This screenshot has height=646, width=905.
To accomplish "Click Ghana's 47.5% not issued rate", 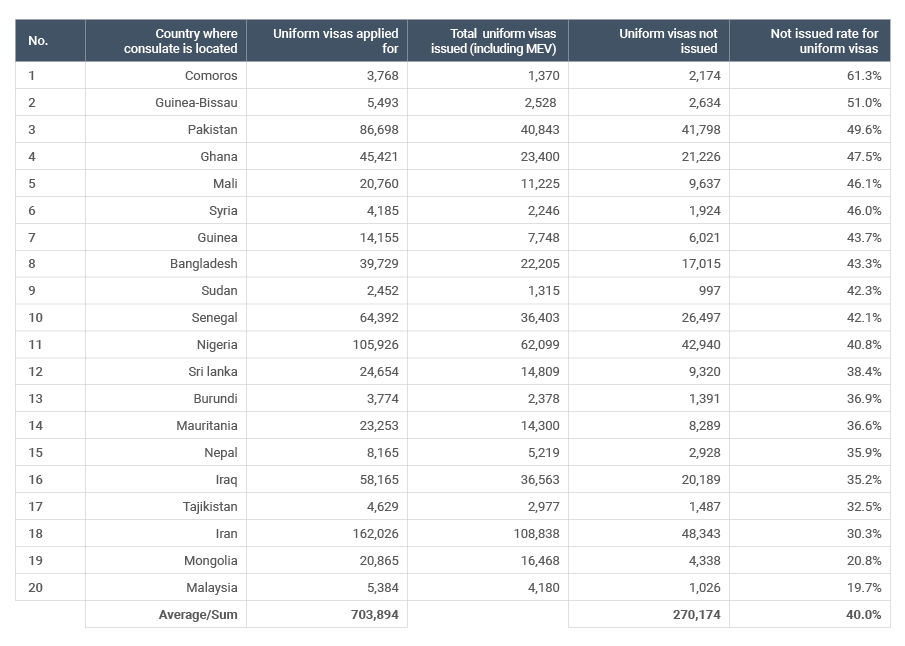I will click(x=863, y=157).
